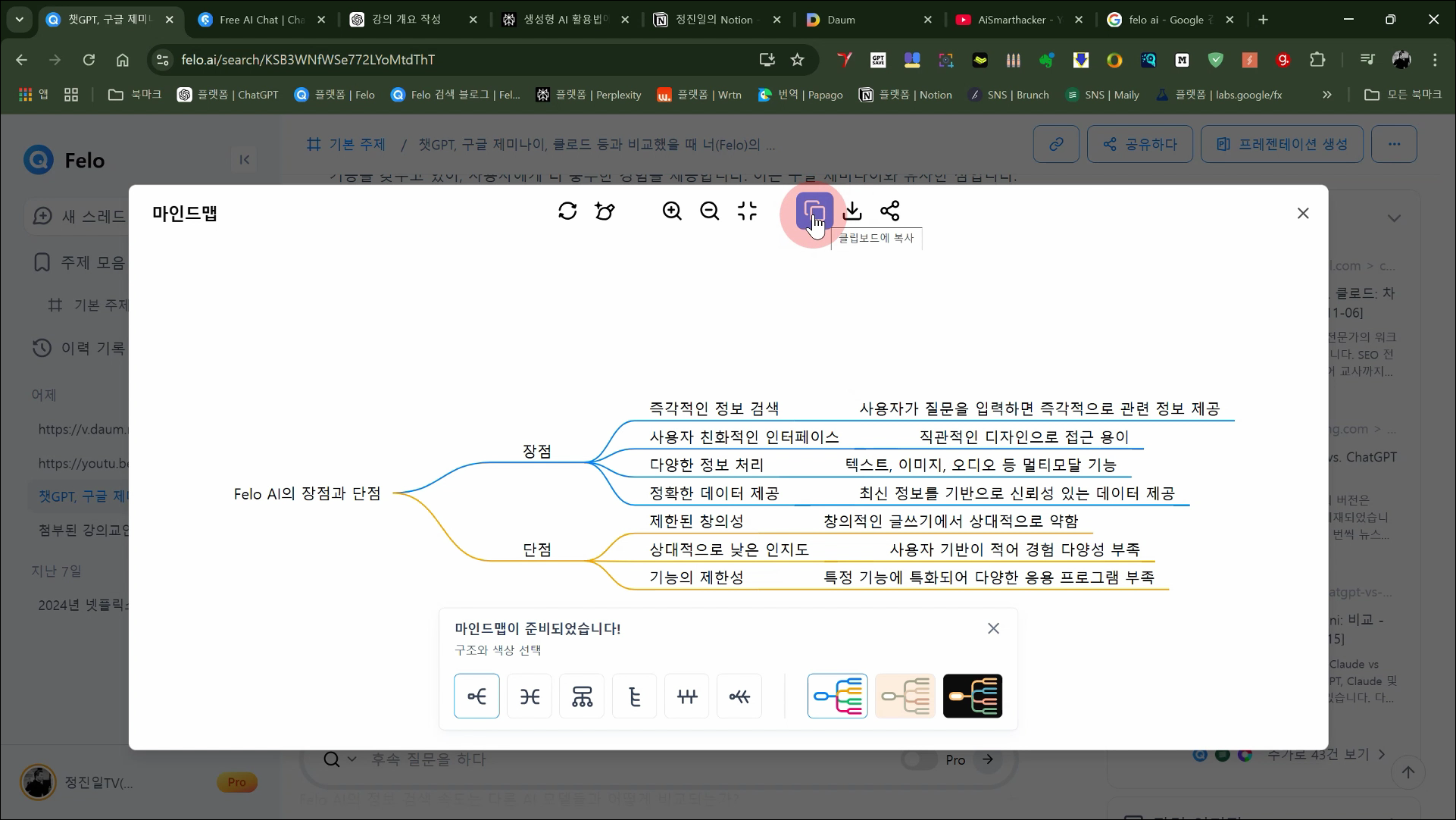
Task: Click the zoom out magnifier icon
Action: click(x=710, y=211)
